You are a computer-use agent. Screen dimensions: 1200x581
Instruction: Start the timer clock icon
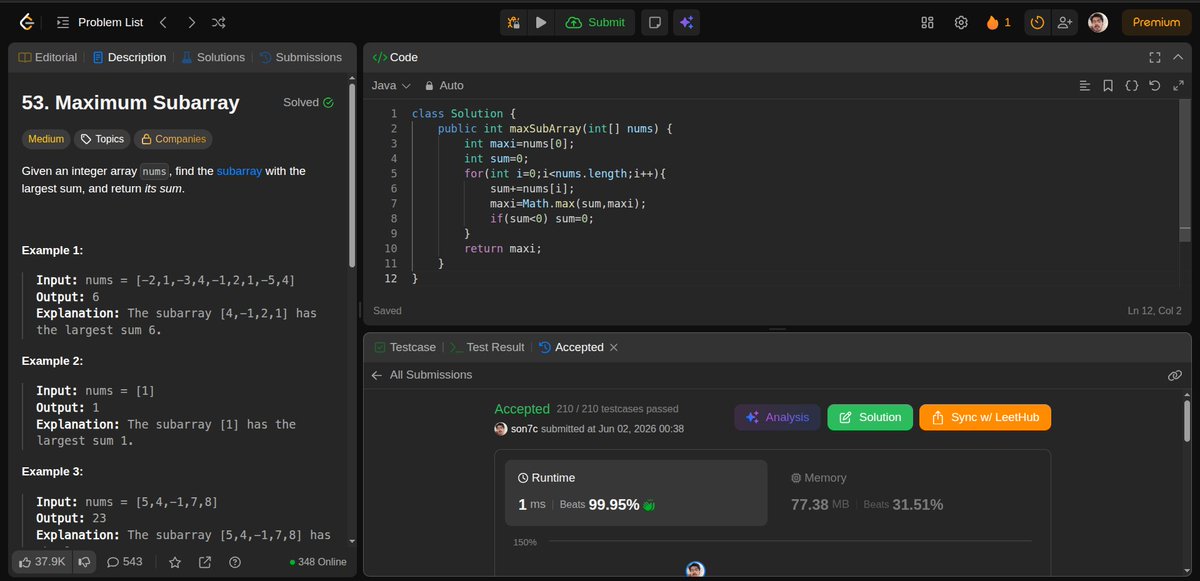pyautogui.click(x=1037, y=22)
